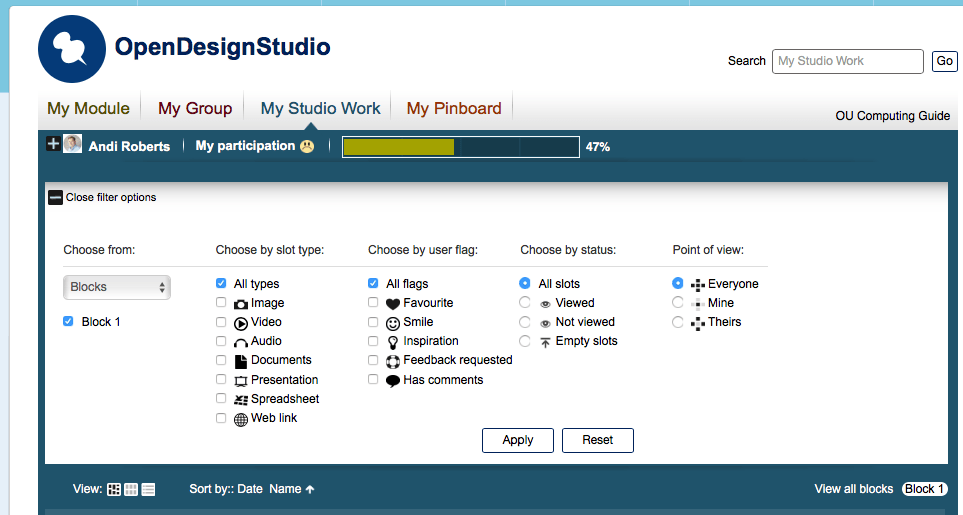The width and height of the screenshot is (963, 515).
Task: Expand user panel with plus icon
Action: pyautogui.click(x=53, y=144)
